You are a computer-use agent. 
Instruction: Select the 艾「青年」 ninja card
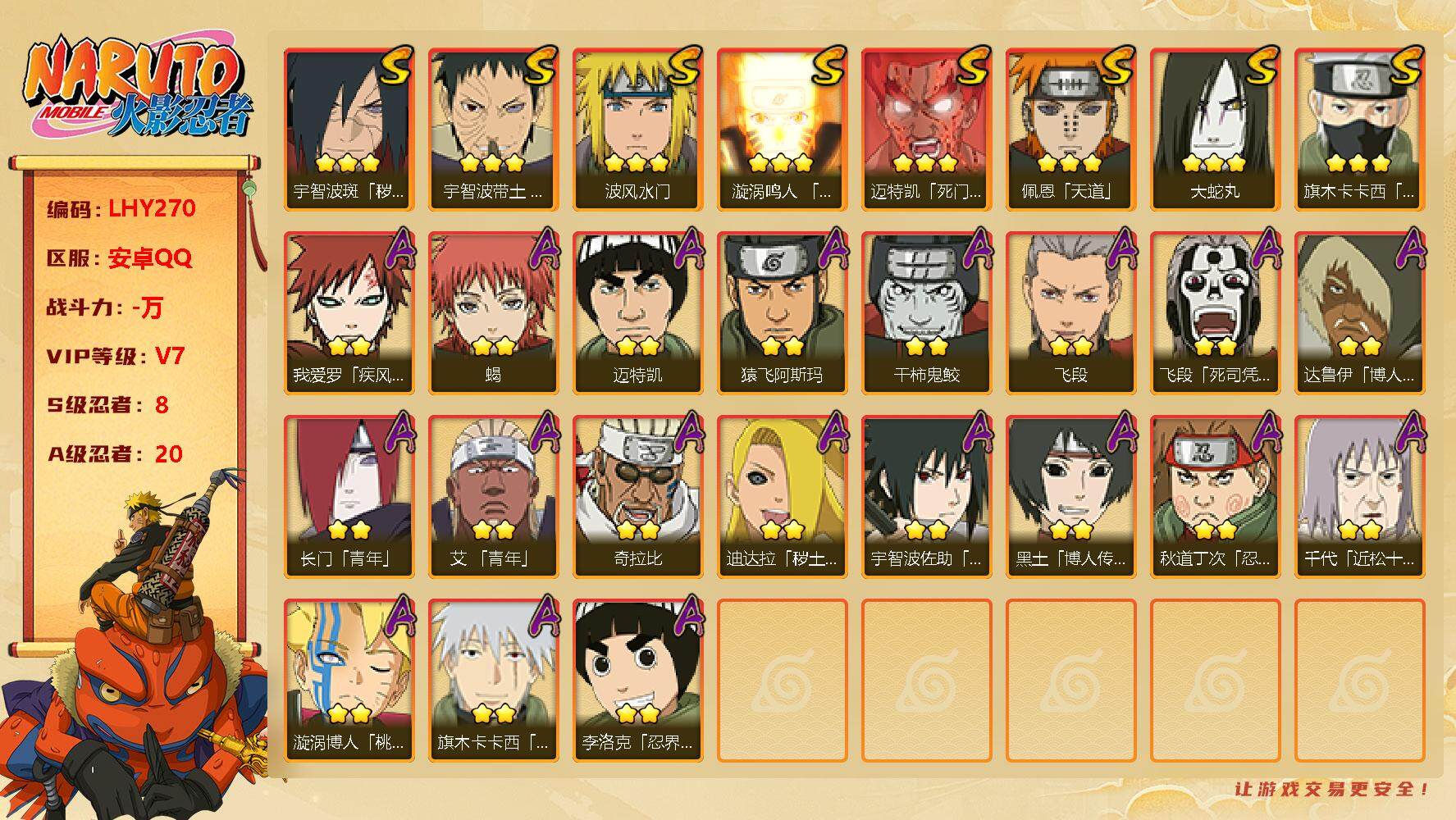(493, 497)
